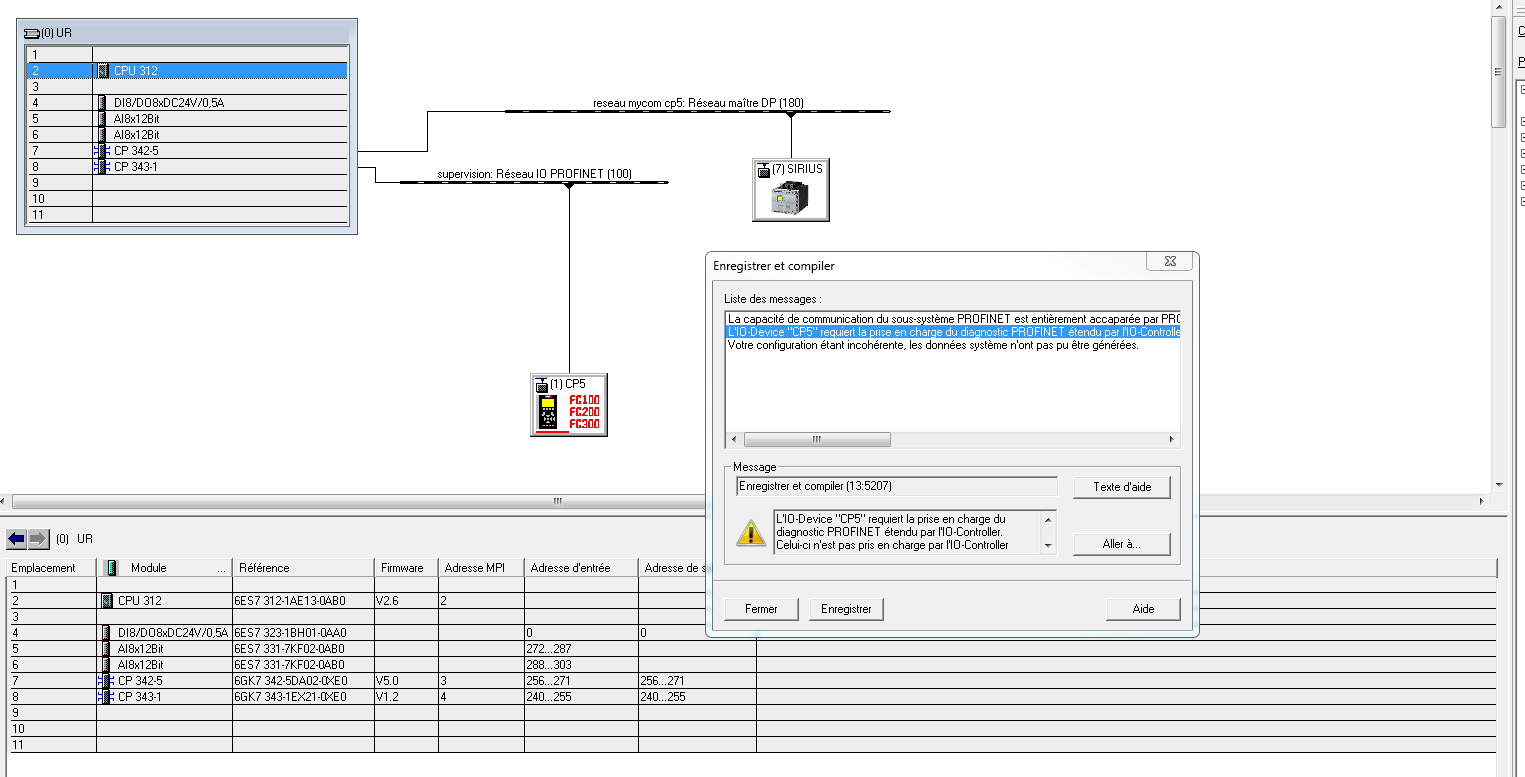Click the CP 343-1 icon in bottom table

coord(105,697)
